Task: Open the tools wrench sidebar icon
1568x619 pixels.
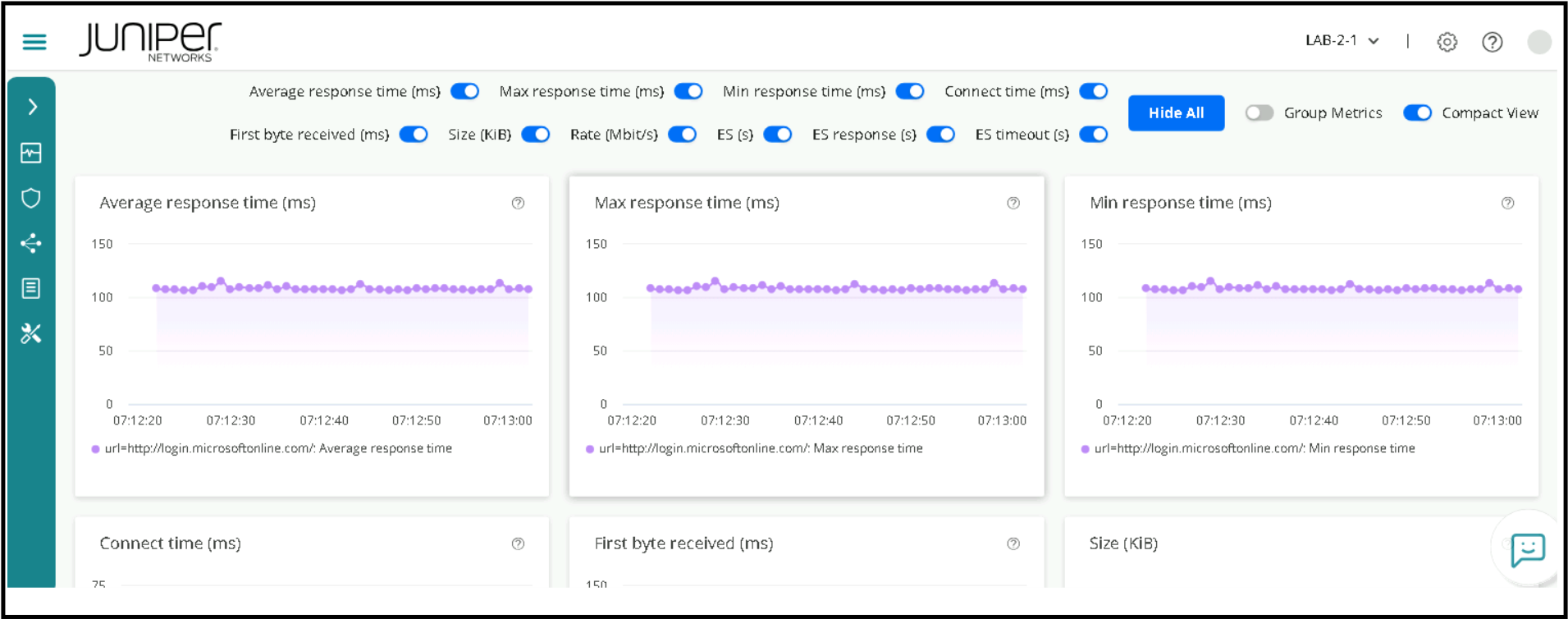Action: (31, 333)
